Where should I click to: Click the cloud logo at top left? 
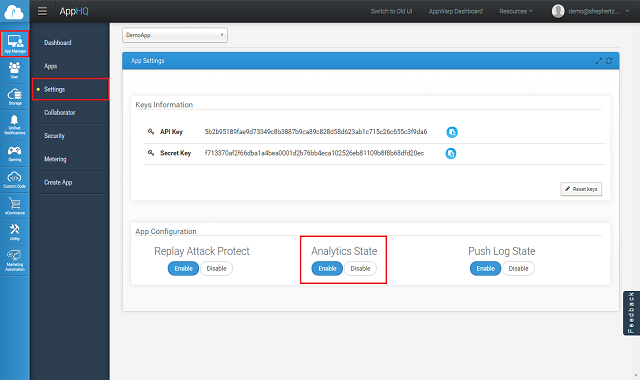13,12
